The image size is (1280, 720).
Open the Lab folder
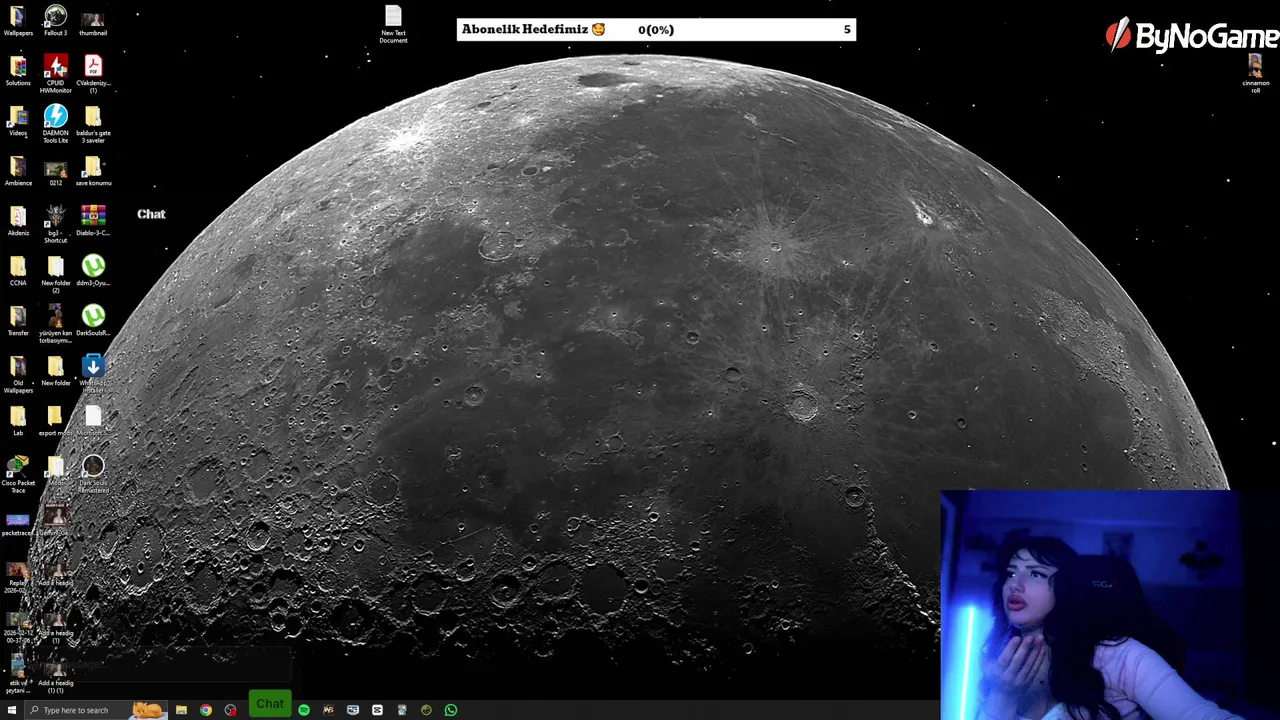[18, 421]
